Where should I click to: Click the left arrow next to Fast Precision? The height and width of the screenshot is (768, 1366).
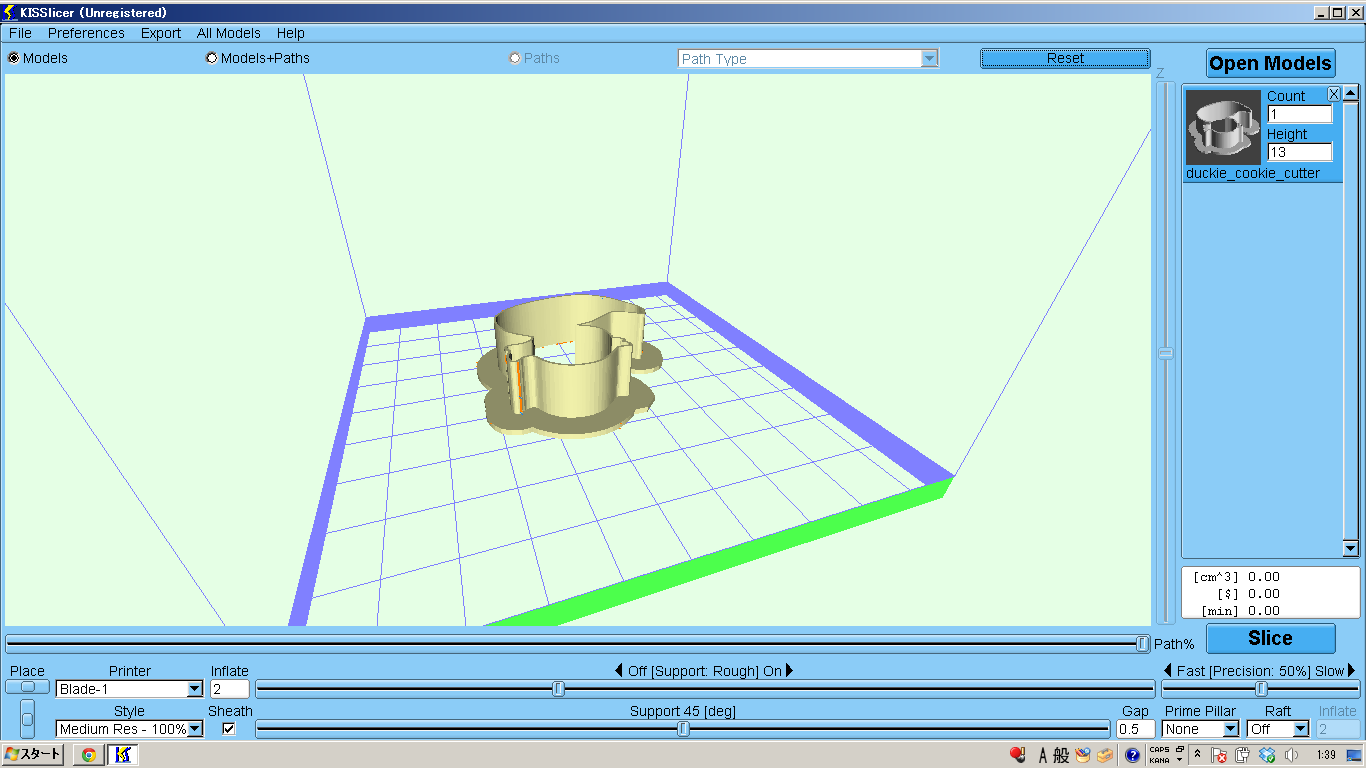[x=1168, y=671]
